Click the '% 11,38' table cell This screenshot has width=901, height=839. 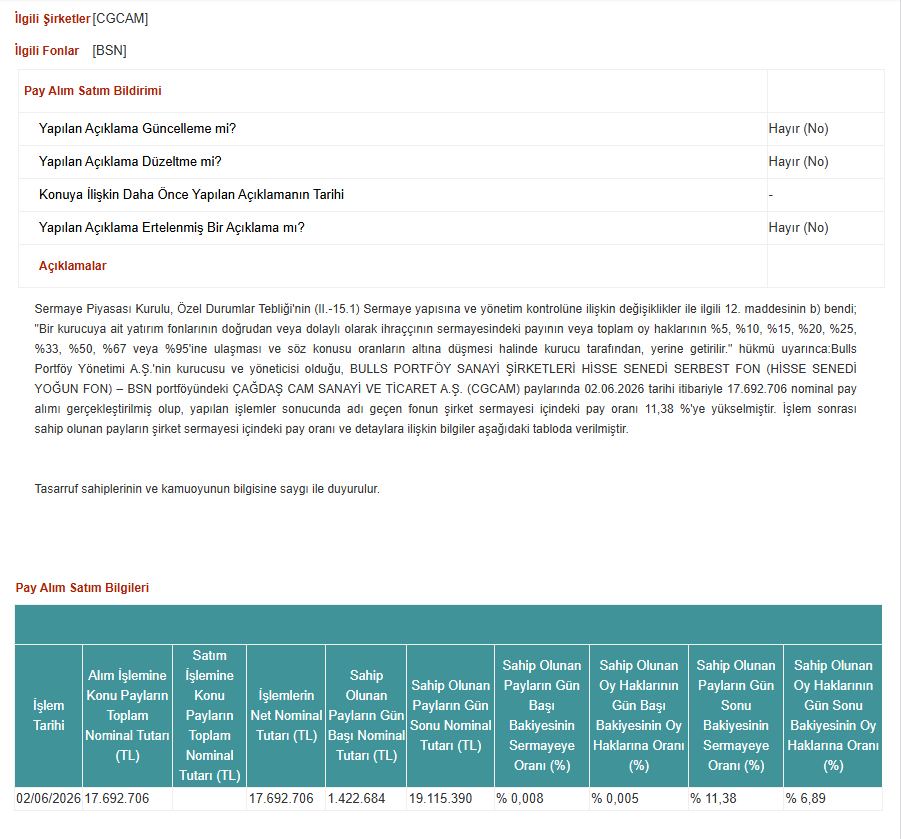[736, 799]
